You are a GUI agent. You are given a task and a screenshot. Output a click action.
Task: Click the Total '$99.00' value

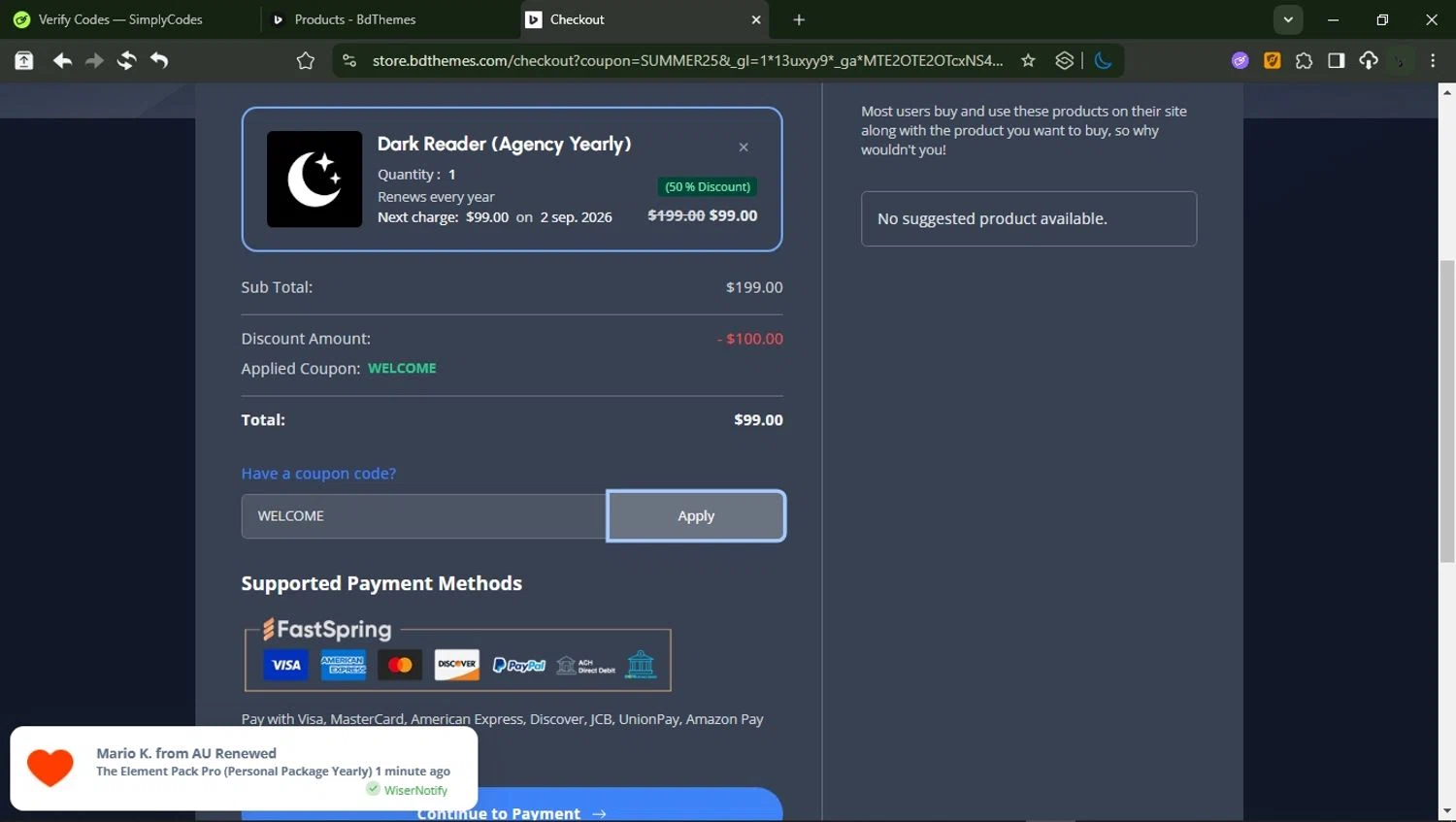pyautogui.click(x=758, y=420)
